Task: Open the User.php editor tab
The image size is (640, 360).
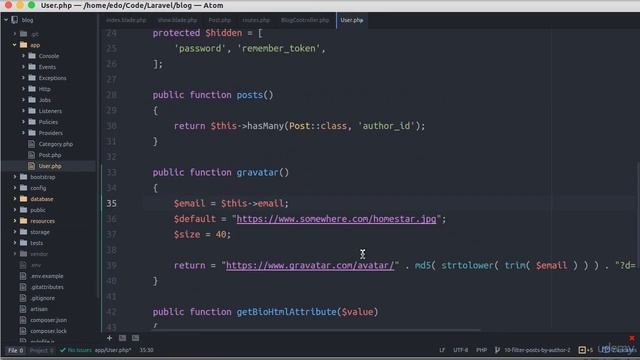Action: [351, 20]
